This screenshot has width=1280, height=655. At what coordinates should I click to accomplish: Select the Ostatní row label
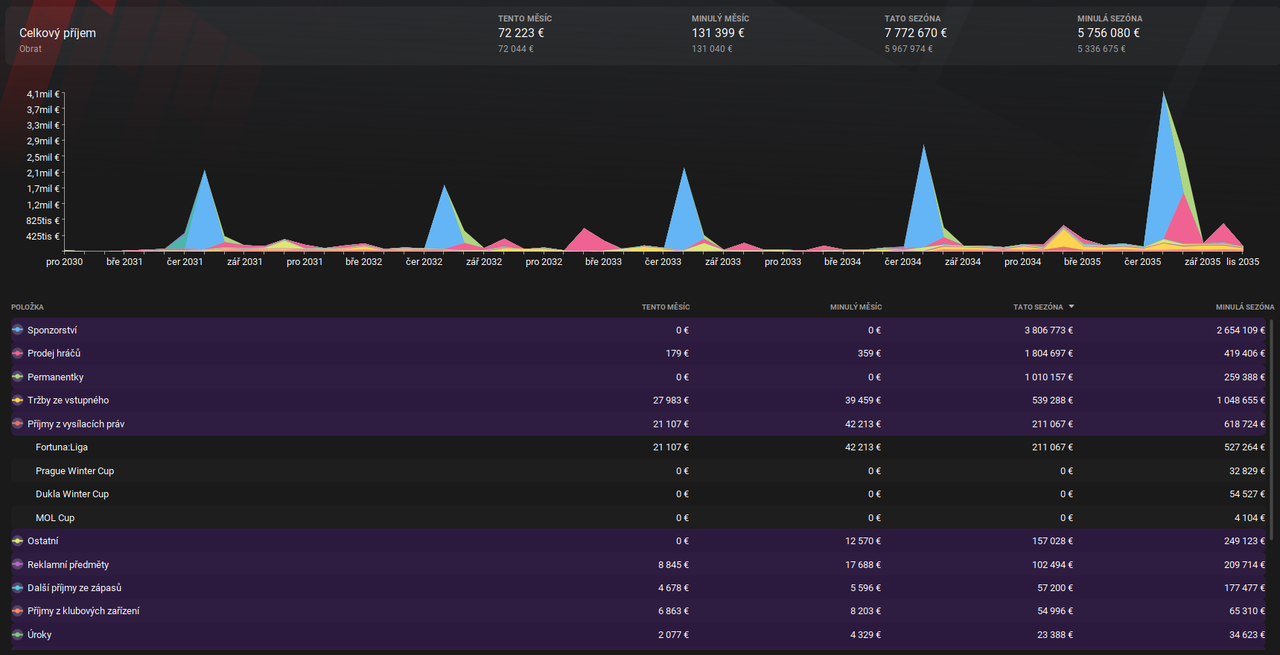tap(44, 541)
